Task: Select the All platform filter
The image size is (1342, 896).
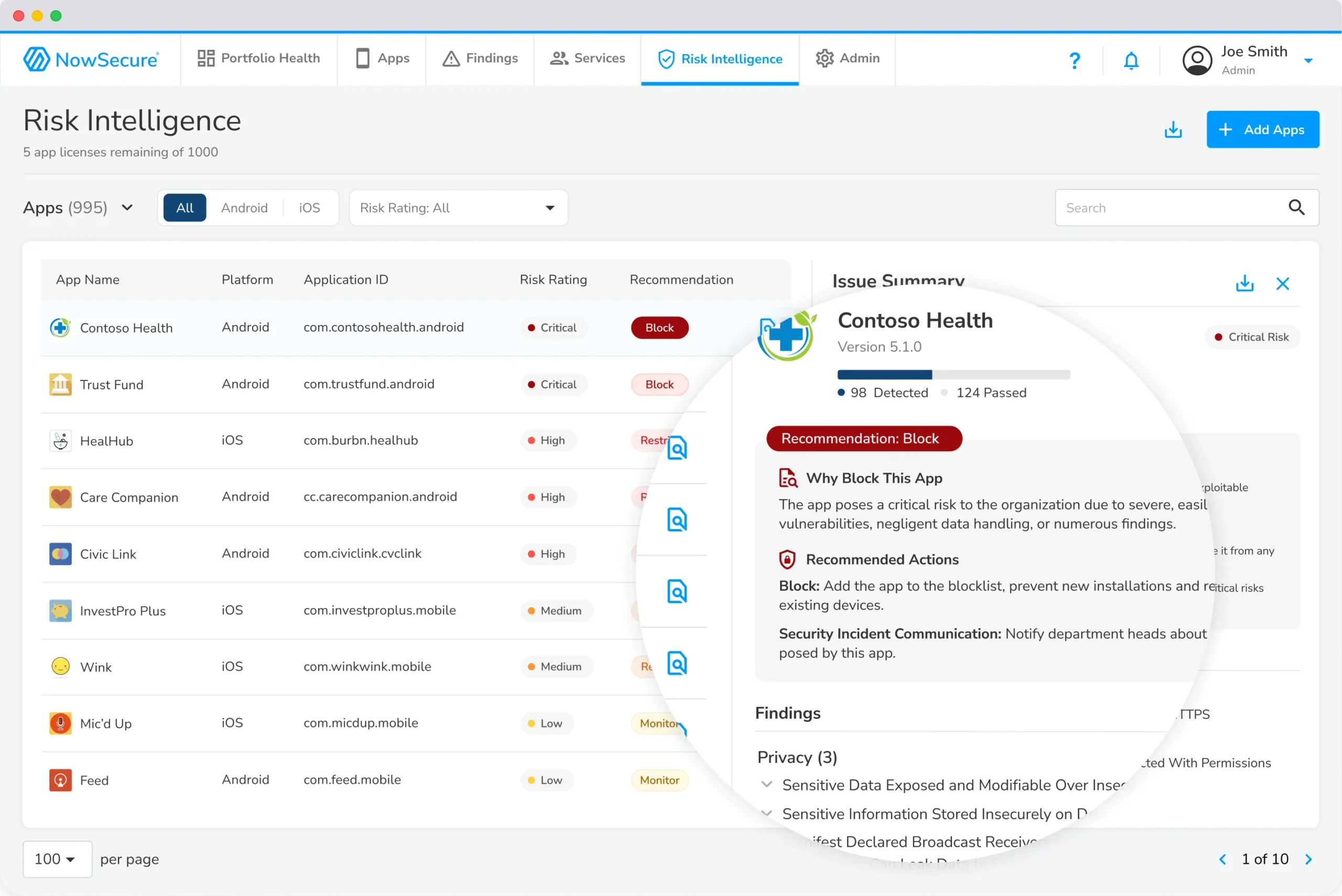Action: click(185, 207)
